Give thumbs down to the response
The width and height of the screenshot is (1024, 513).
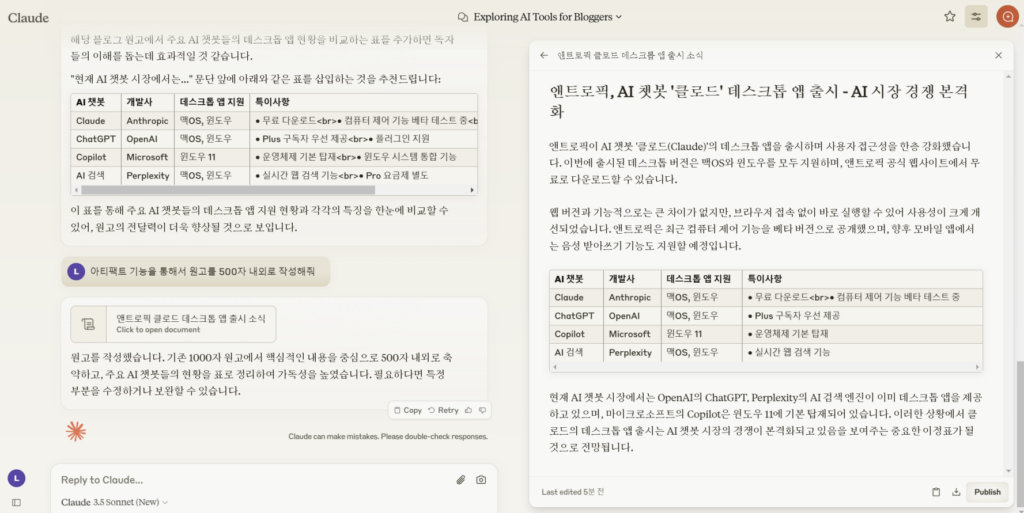click(483, 411)
